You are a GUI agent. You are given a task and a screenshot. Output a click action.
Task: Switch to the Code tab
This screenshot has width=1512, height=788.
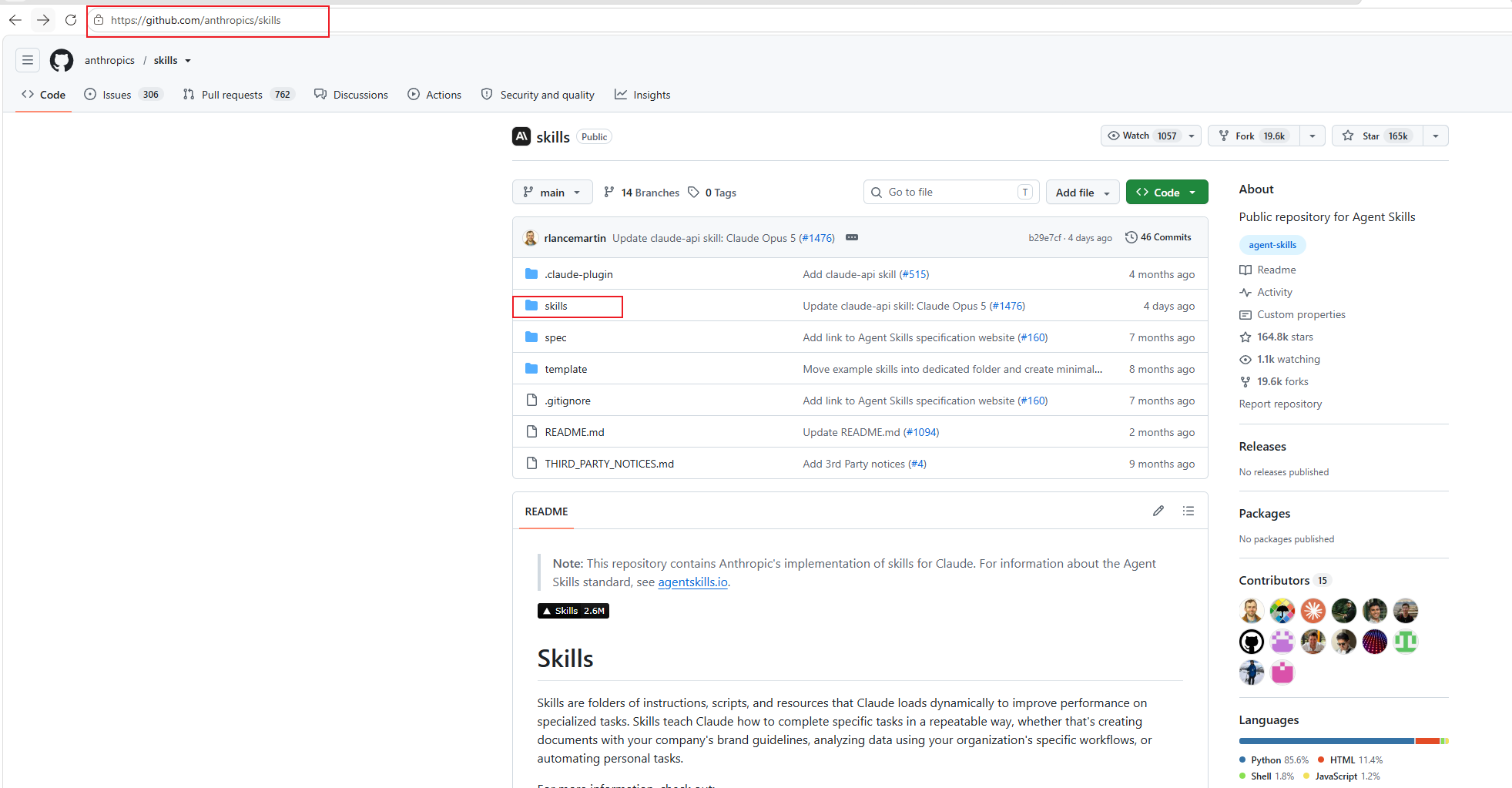coord(44,95)
